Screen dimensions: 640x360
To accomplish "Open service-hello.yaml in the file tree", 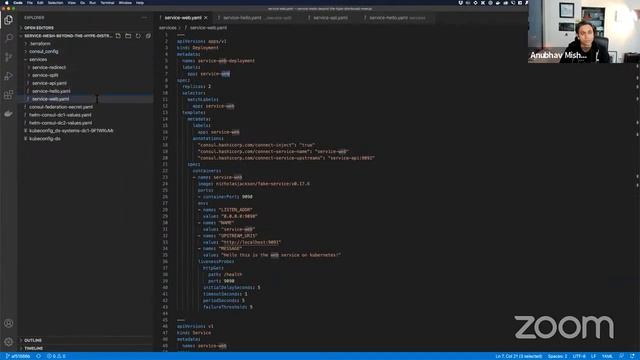I will [x=51, y=91].
